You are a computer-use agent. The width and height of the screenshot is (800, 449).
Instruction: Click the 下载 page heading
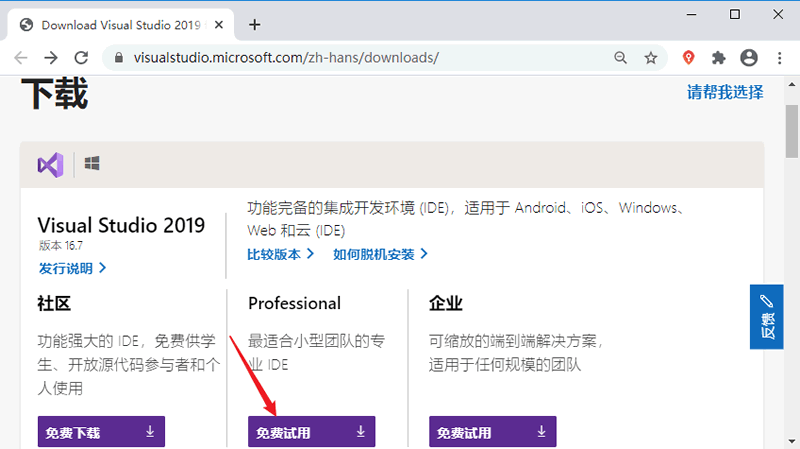55,94
